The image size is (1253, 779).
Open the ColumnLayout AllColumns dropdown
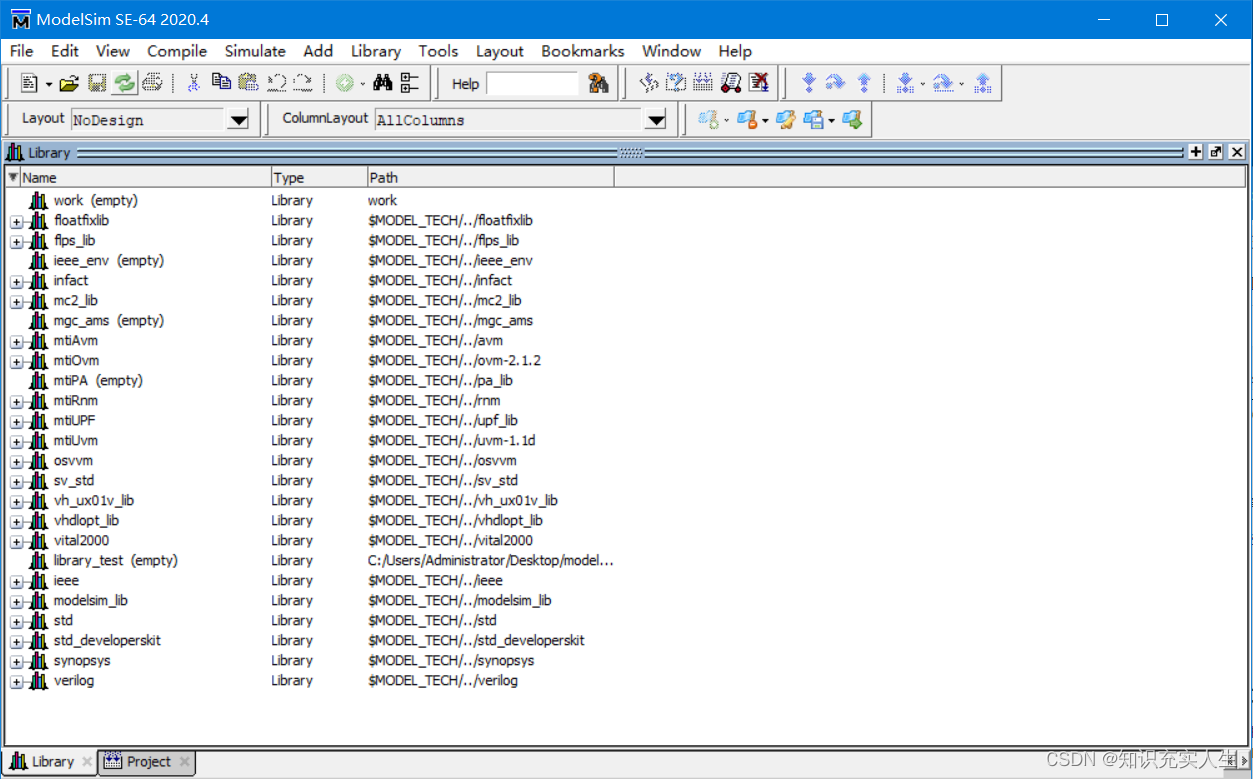click(x=655, y=120)
